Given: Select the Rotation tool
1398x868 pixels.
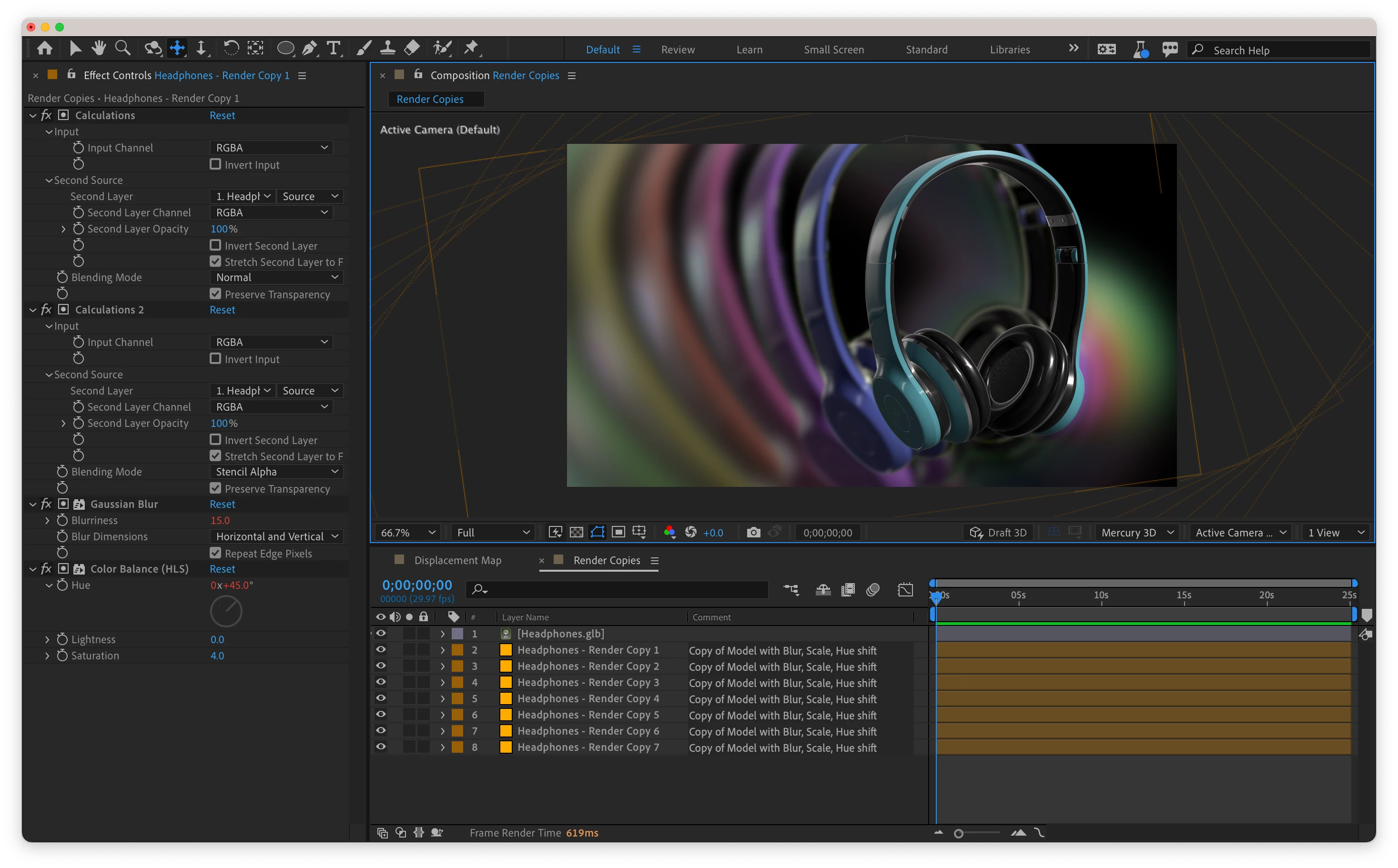Looking at the screenshot, I should pos(231,48).
